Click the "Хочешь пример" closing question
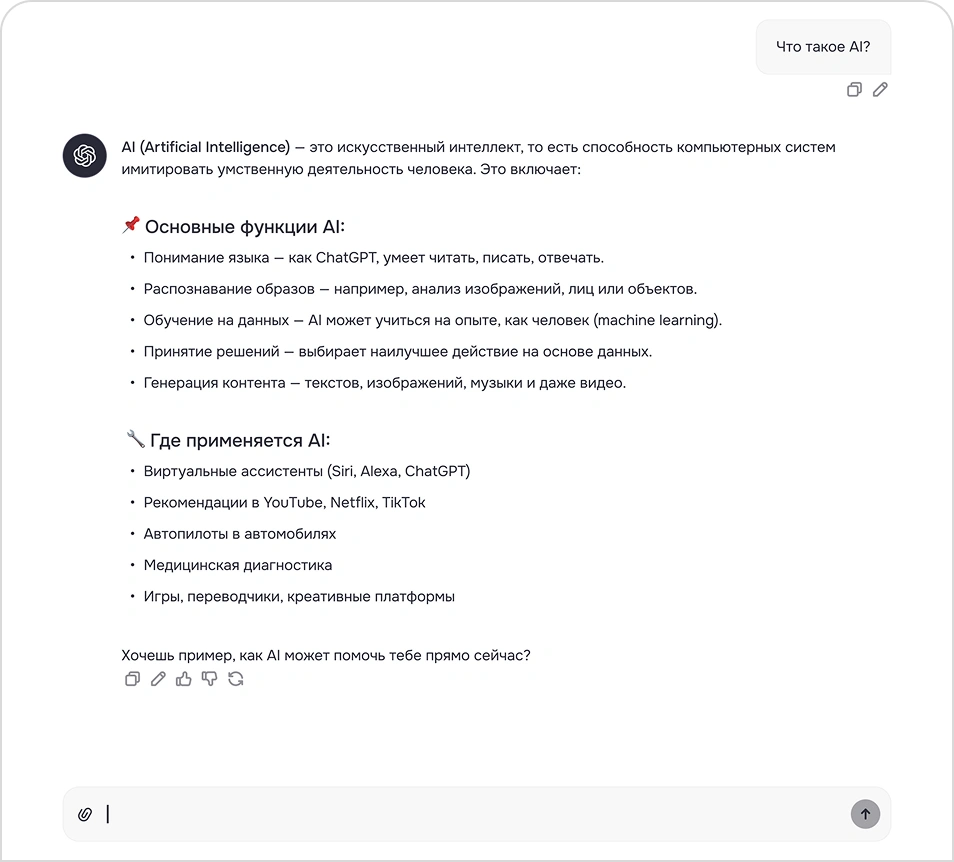The height and width of the screenshot is (862, 954). point(326,656)
